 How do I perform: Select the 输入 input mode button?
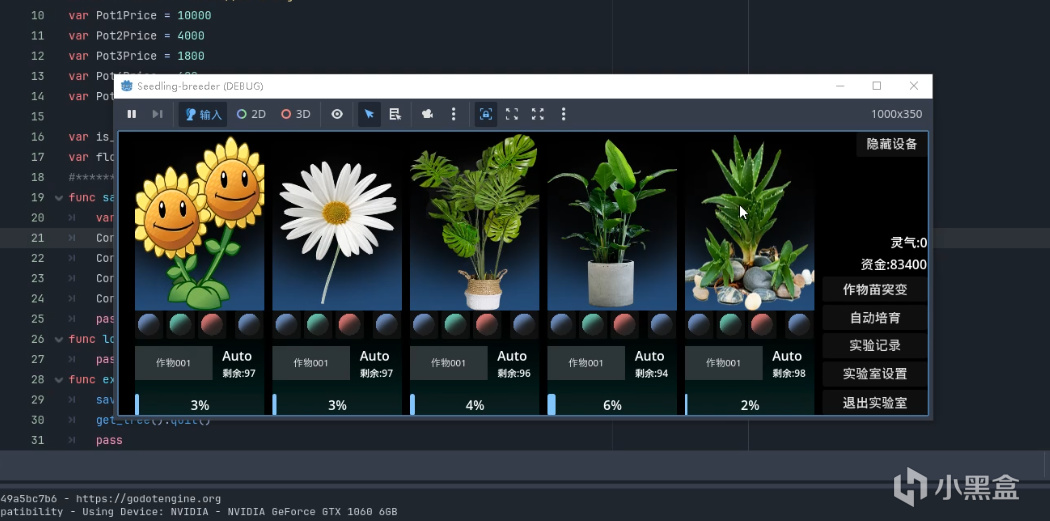coord(204,115)
